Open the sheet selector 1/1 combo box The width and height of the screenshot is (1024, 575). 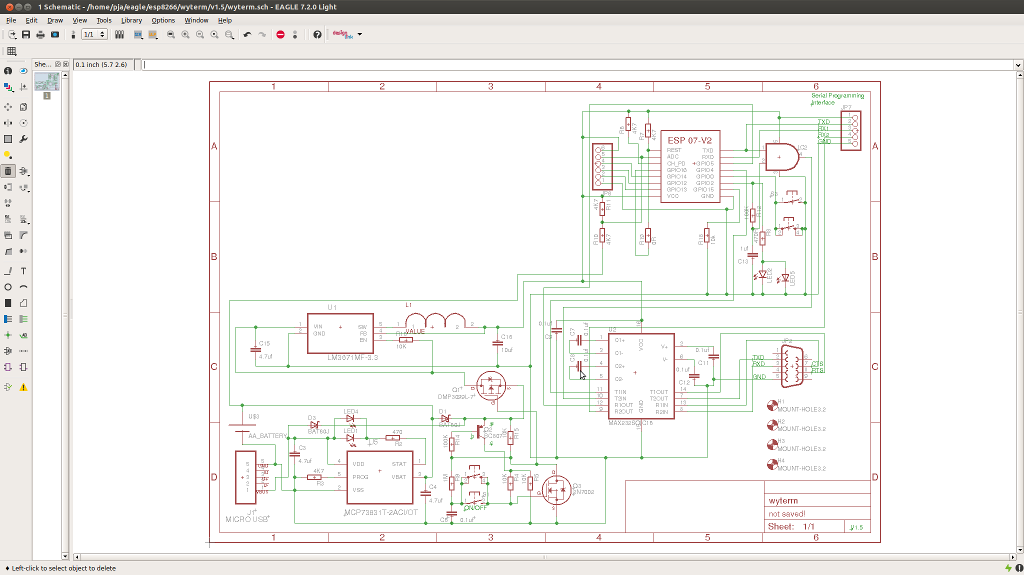point(94,34)
